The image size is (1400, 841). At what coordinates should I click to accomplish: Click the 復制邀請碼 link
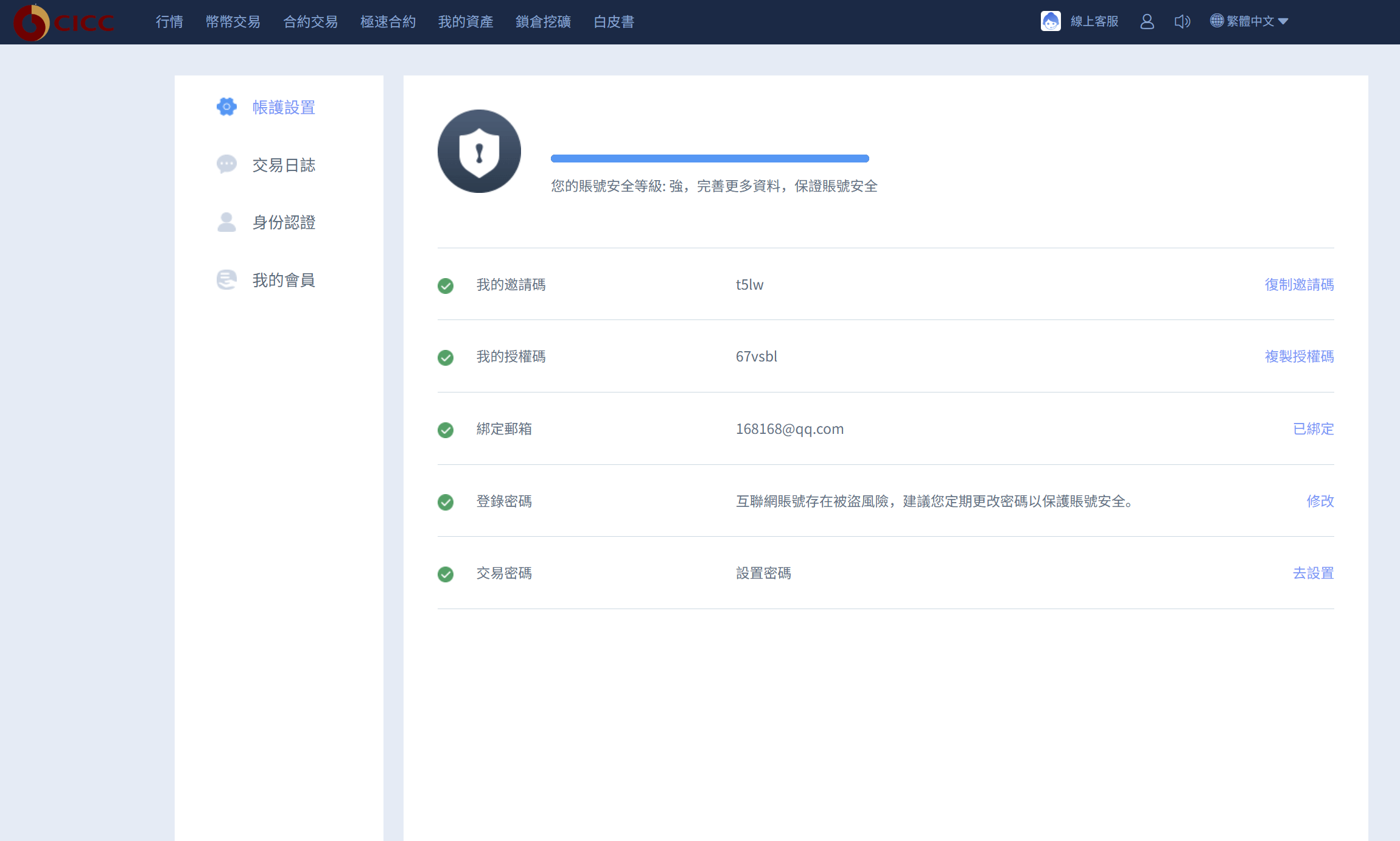pyautogui.click(x=1299, y=284)
